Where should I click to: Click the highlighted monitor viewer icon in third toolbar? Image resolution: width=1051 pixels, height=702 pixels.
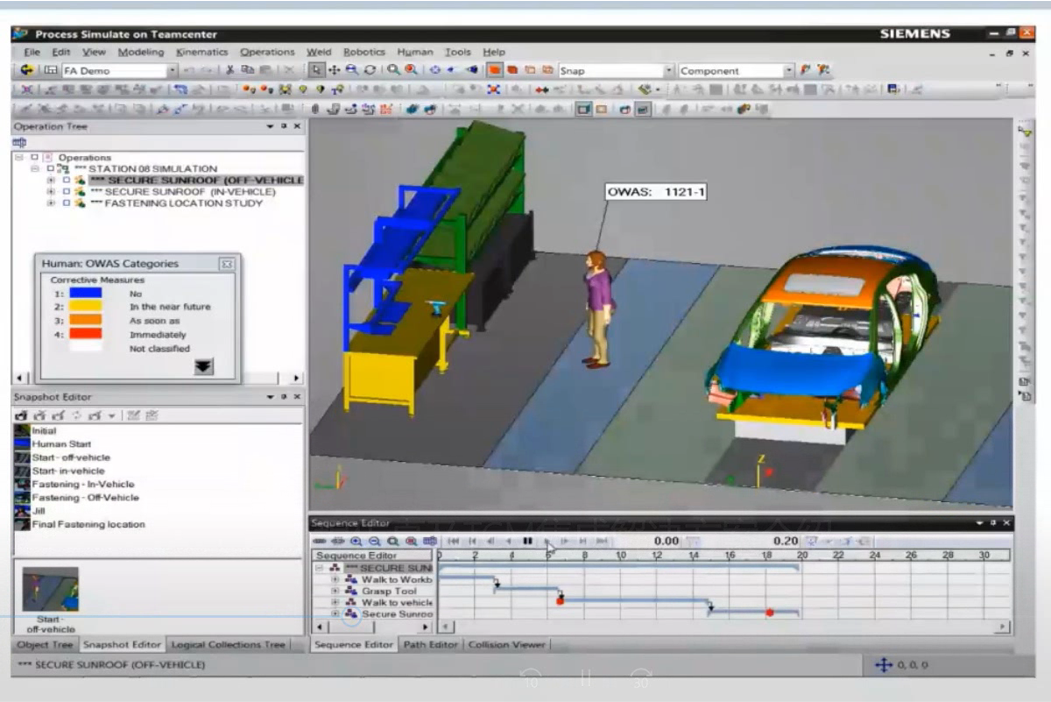click(584, 109)
